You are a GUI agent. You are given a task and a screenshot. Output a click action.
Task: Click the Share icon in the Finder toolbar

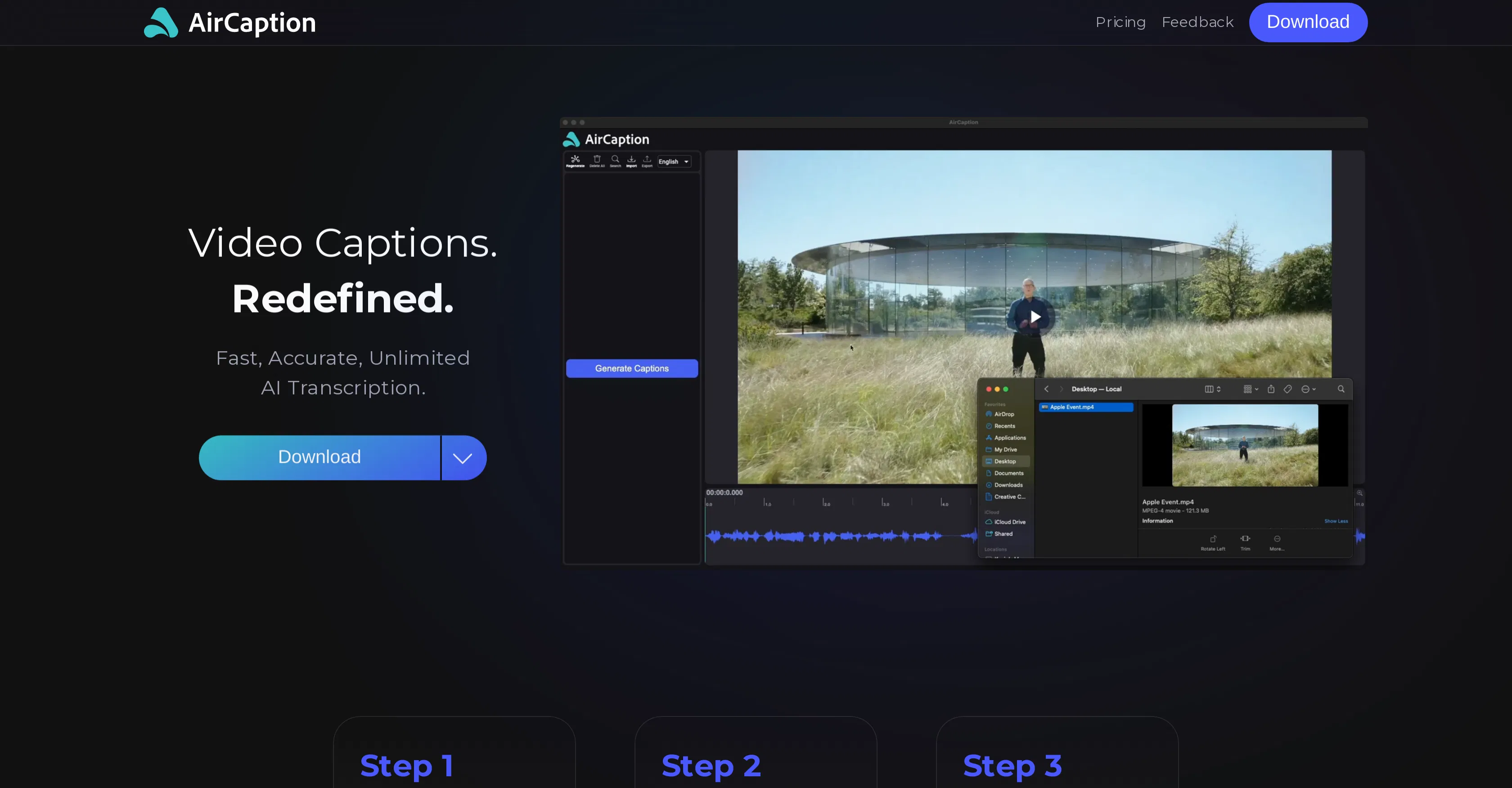pos(1271,389)
